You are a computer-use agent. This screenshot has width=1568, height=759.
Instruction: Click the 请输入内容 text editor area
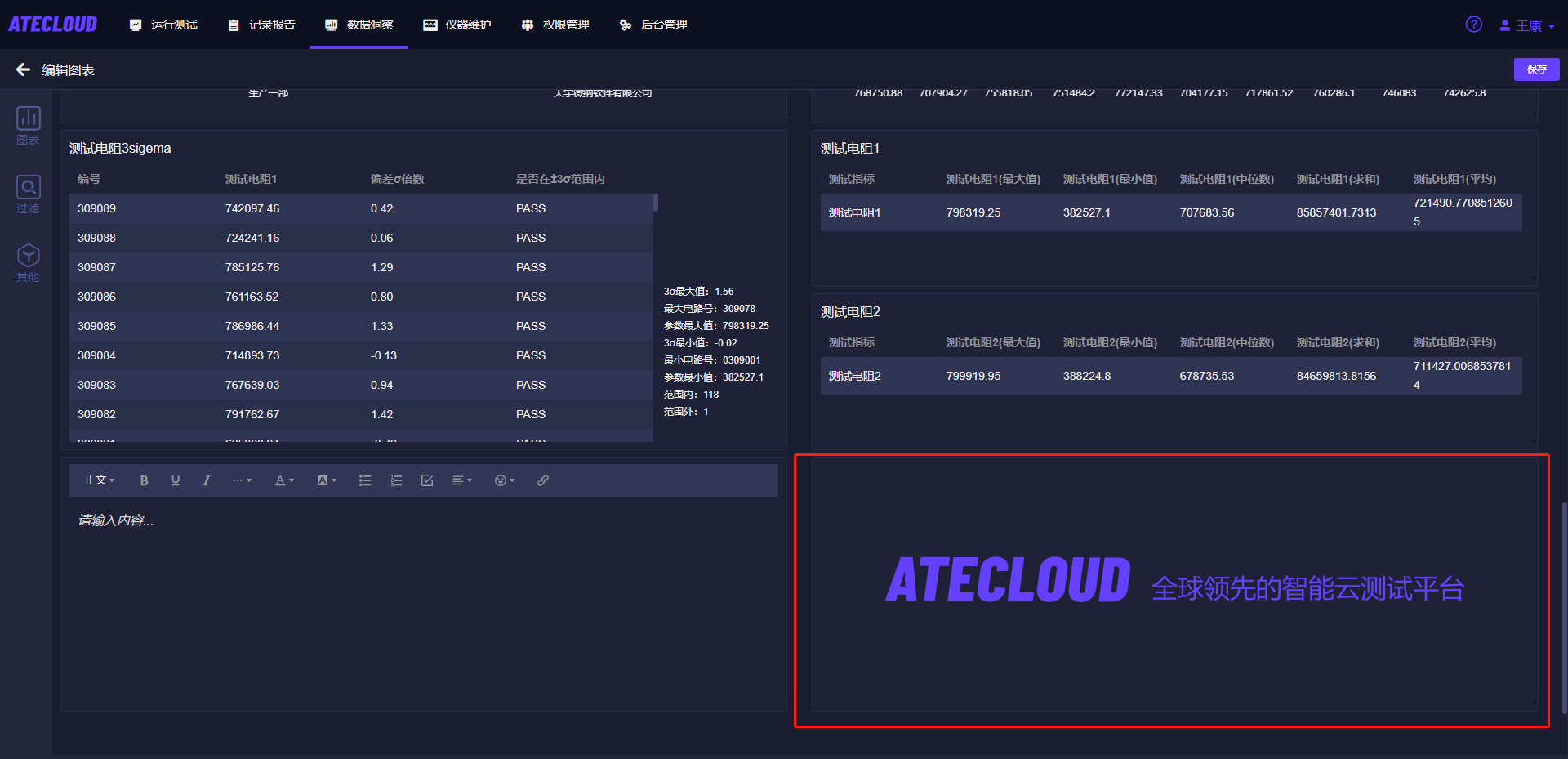pyautogui.click(x=423, y=601)
